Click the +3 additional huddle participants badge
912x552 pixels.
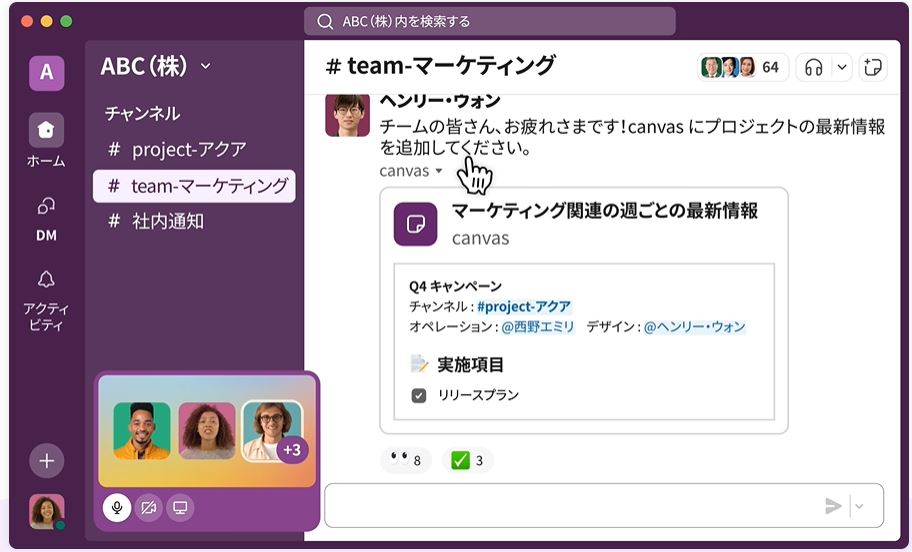click(292, 450)
